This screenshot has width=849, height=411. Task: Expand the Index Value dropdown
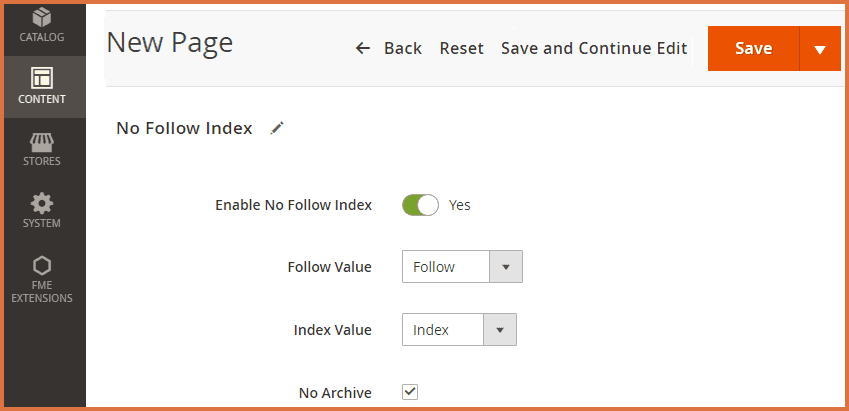point(499,330)
